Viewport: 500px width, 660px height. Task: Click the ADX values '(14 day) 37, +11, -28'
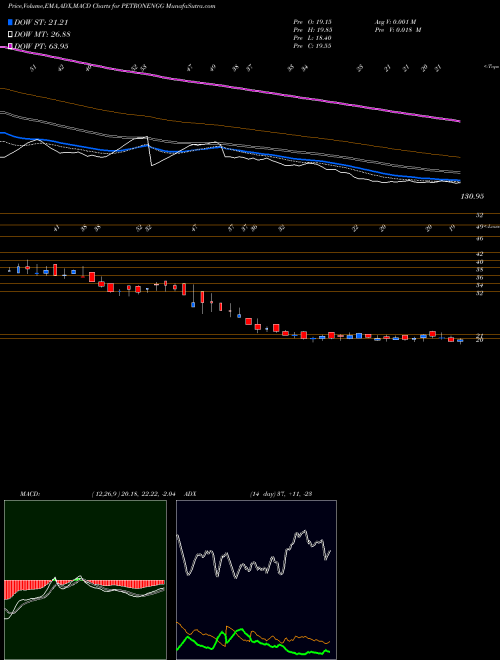coord(281,494)
